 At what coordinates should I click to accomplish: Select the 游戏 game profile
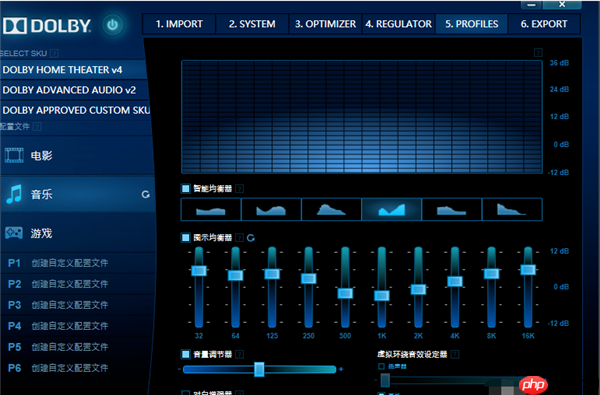click(x=78, y=233)
